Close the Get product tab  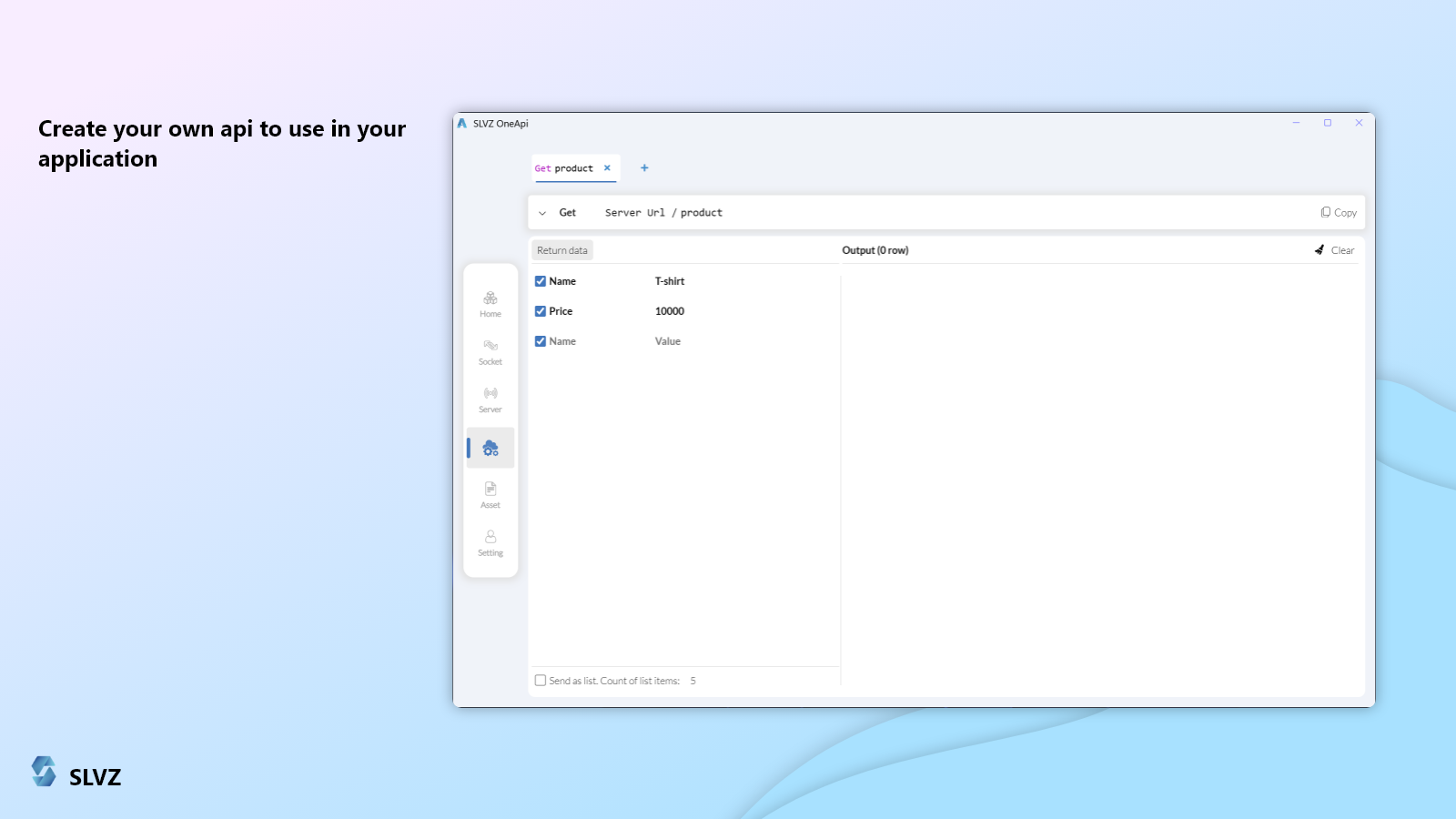[x=607, y=168]
